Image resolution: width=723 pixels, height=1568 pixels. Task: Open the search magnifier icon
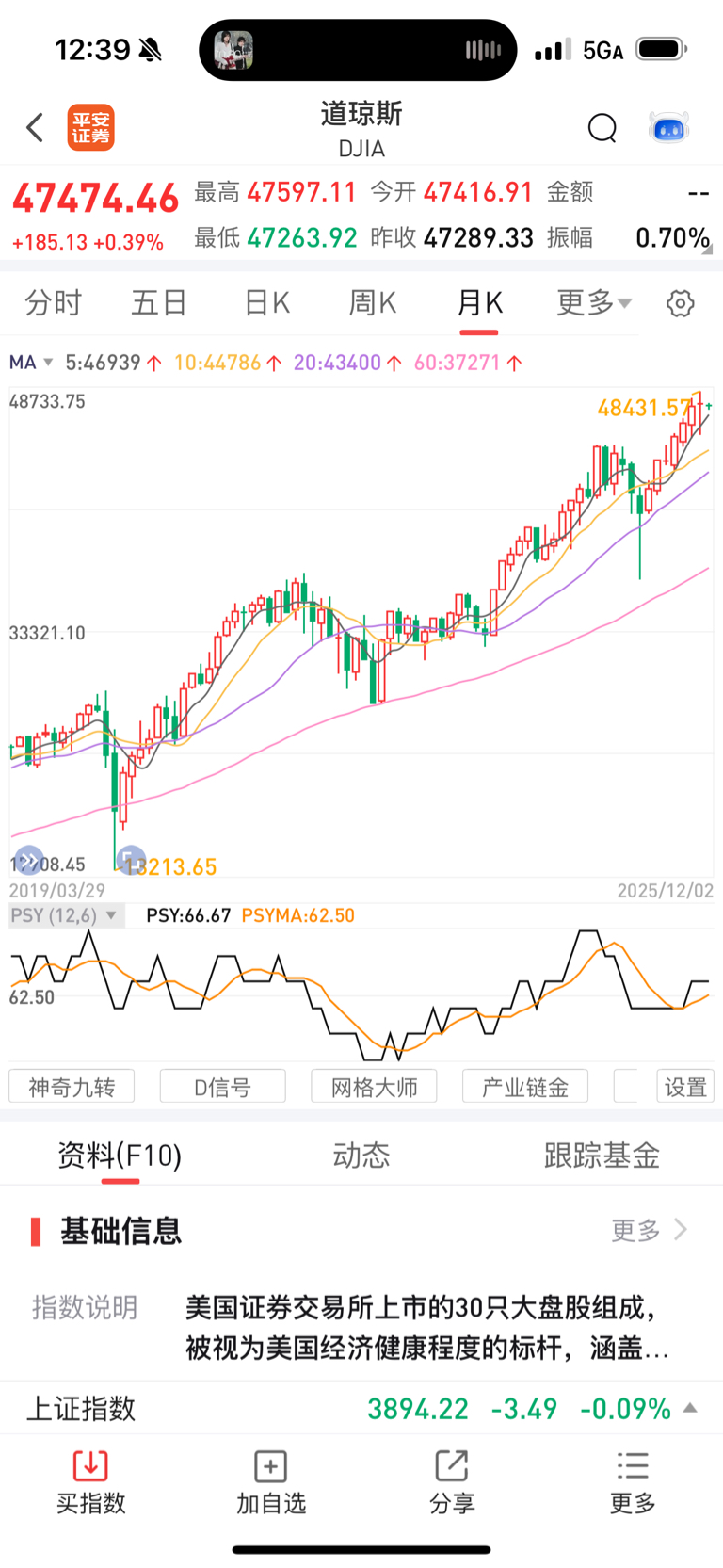[602, 127]
